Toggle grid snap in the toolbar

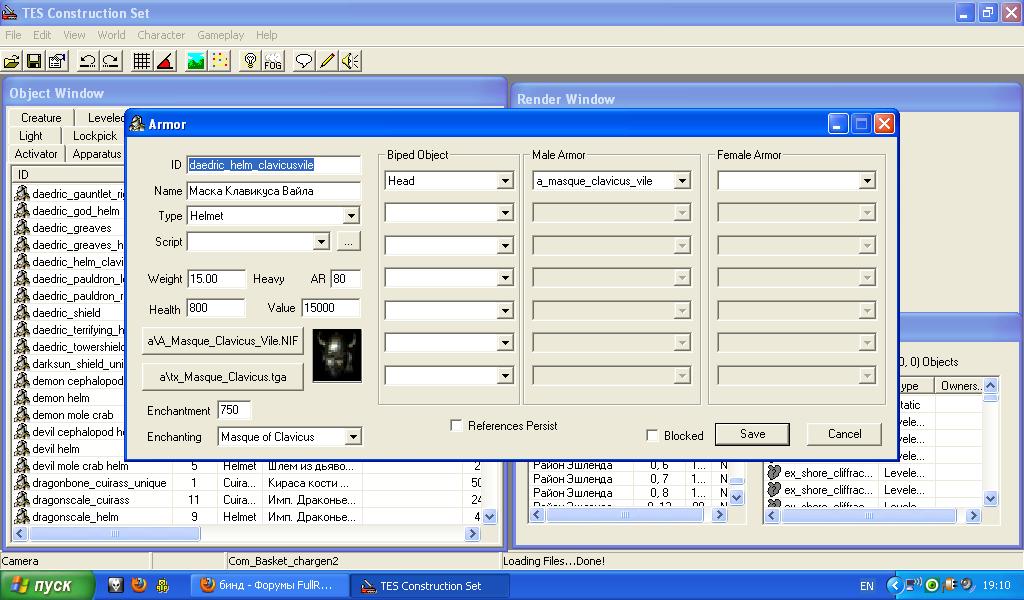(x=141, y=61)
